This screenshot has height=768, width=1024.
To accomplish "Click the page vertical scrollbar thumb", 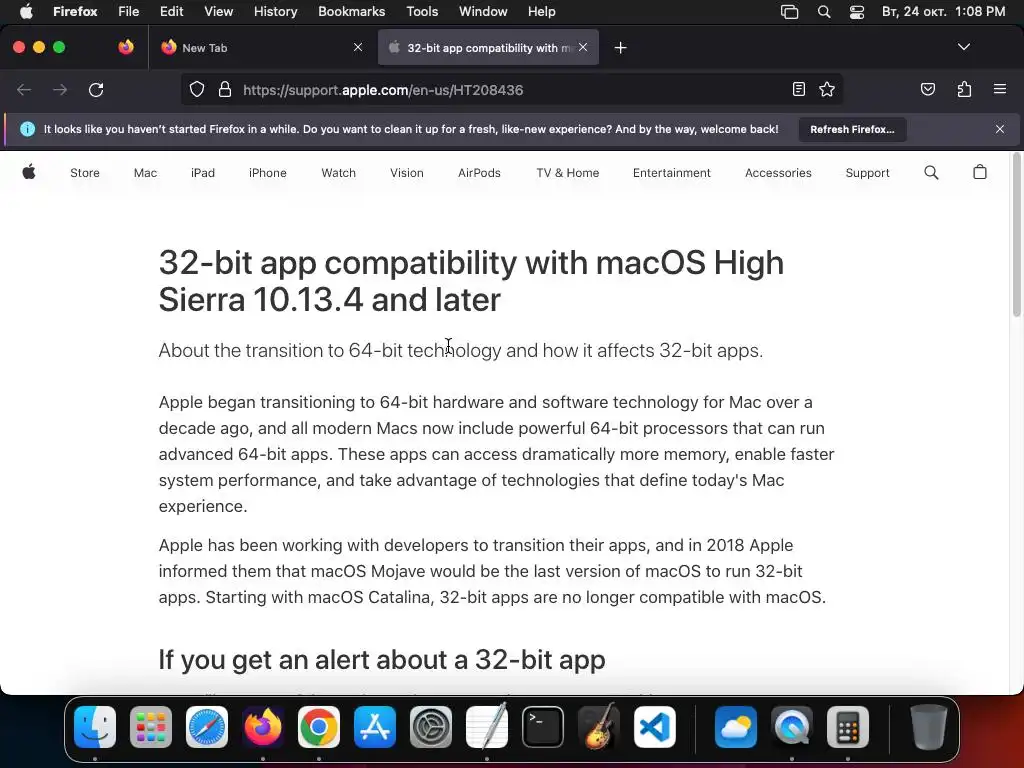I will (x=1016, y=235).
